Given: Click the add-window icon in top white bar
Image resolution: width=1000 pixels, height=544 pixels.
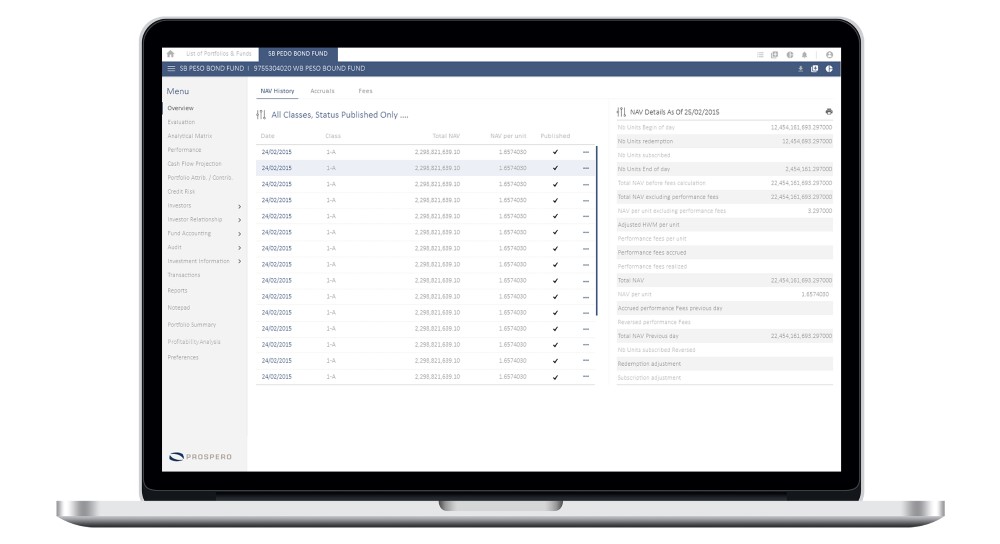Looking at the screenshot, I should click(x=774, y=55).
